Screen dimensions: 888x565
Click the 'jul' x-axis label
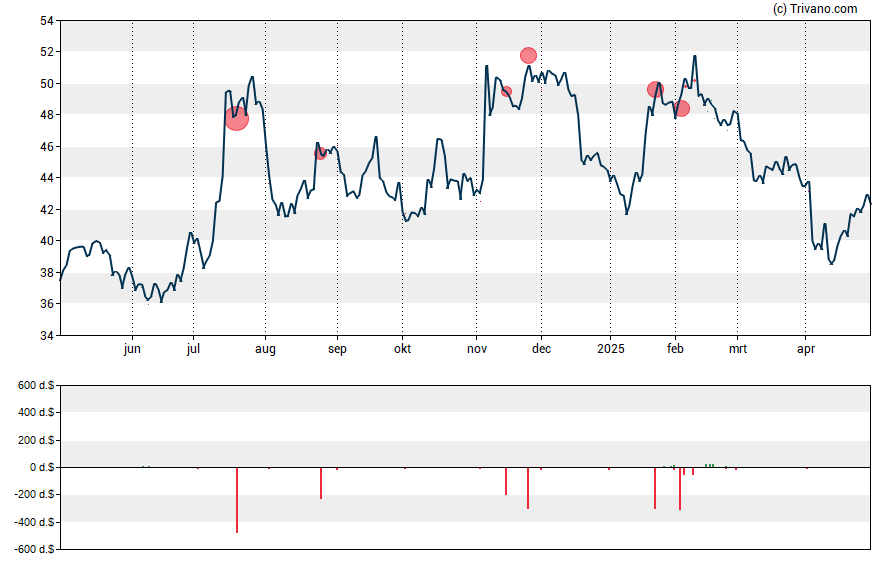(x=193, y=349)
